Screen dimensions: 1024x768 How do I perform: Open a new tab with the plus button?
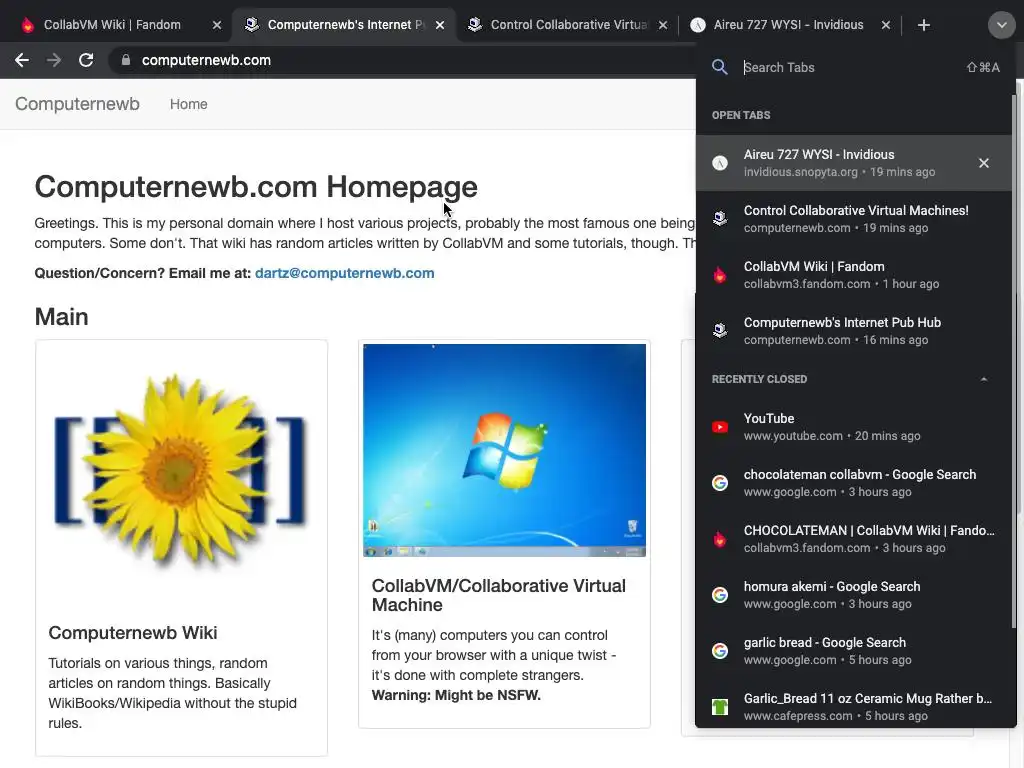[x=923, y=25]
